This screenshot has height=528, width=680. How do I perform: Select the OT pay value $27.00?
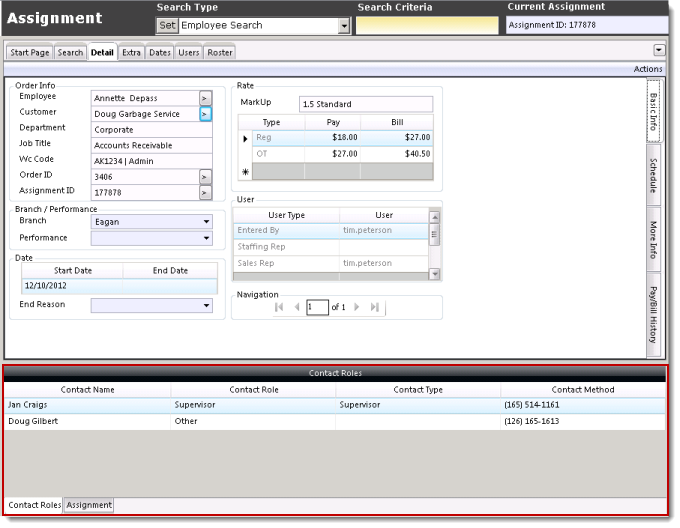point(332,154)
